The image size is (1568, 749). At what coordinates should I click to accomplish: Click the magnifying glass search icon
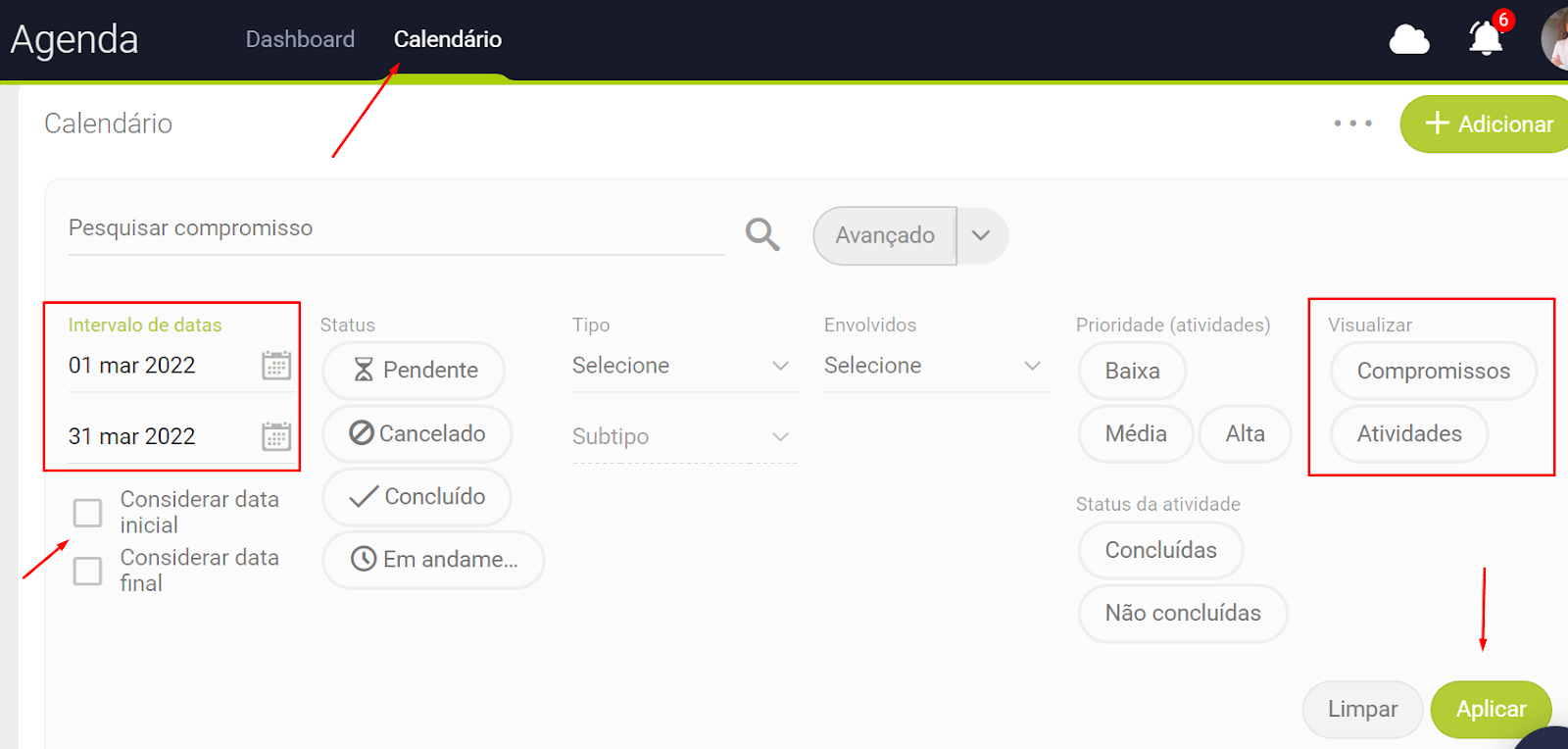pos(761,234)
